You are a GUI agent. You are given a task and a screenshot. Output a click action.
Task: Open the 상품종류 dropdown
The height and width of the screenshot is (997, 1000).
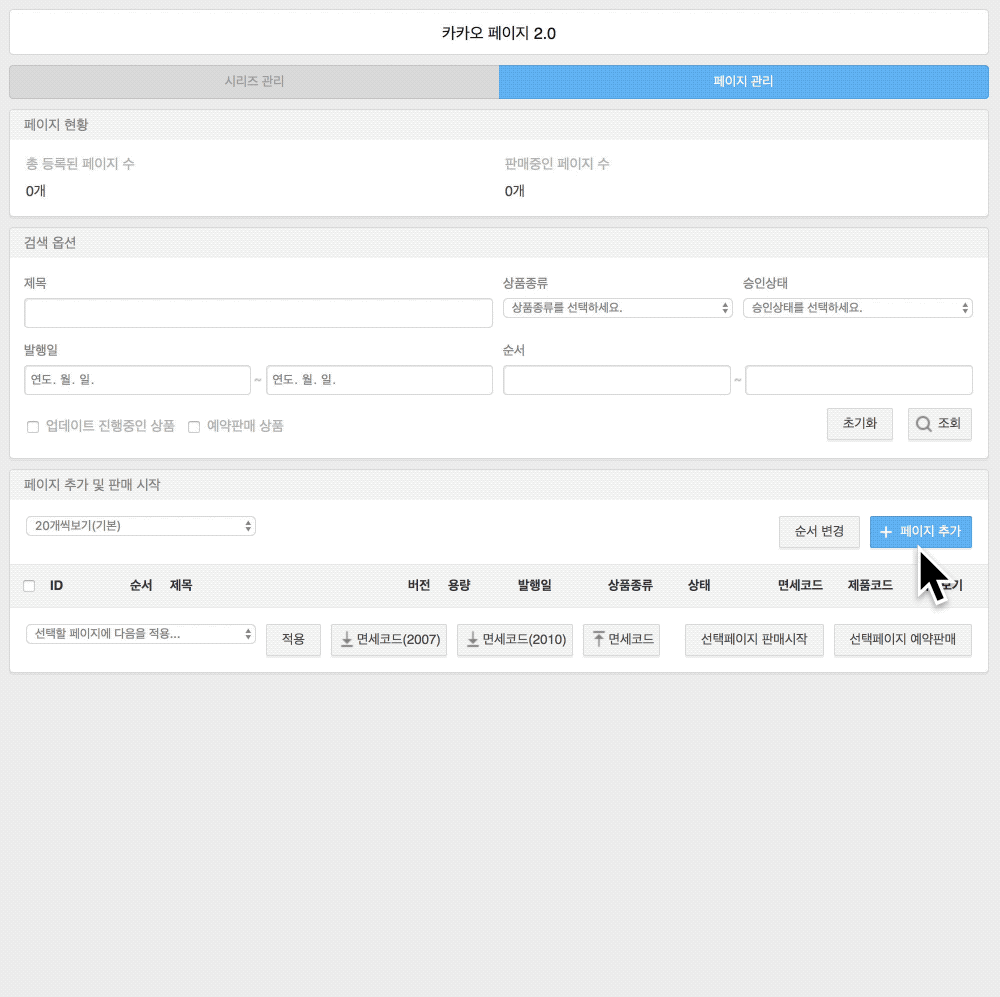point(617,308)
